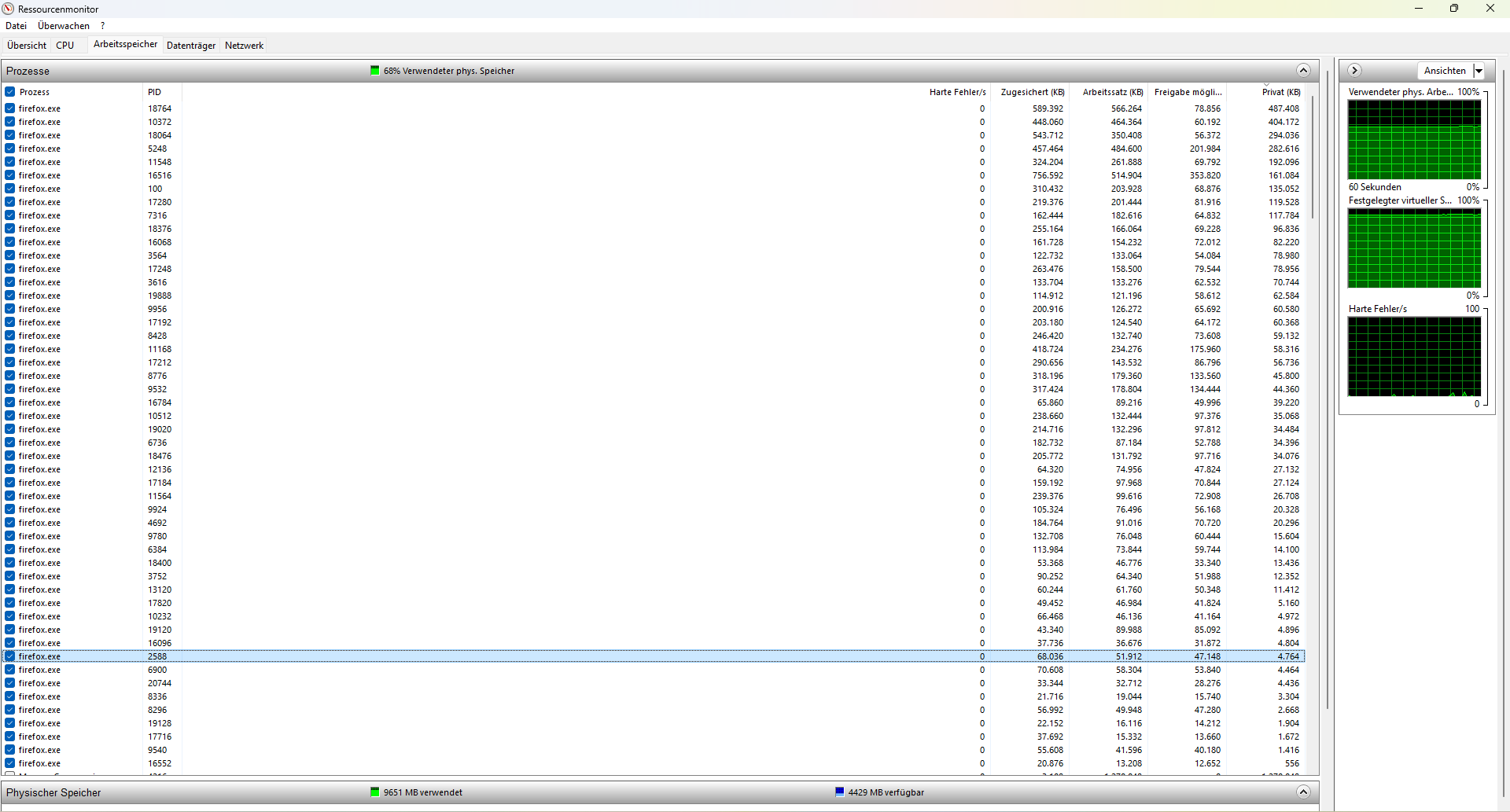
Task: Open the Überwachen menu
Action: [64, 26]
